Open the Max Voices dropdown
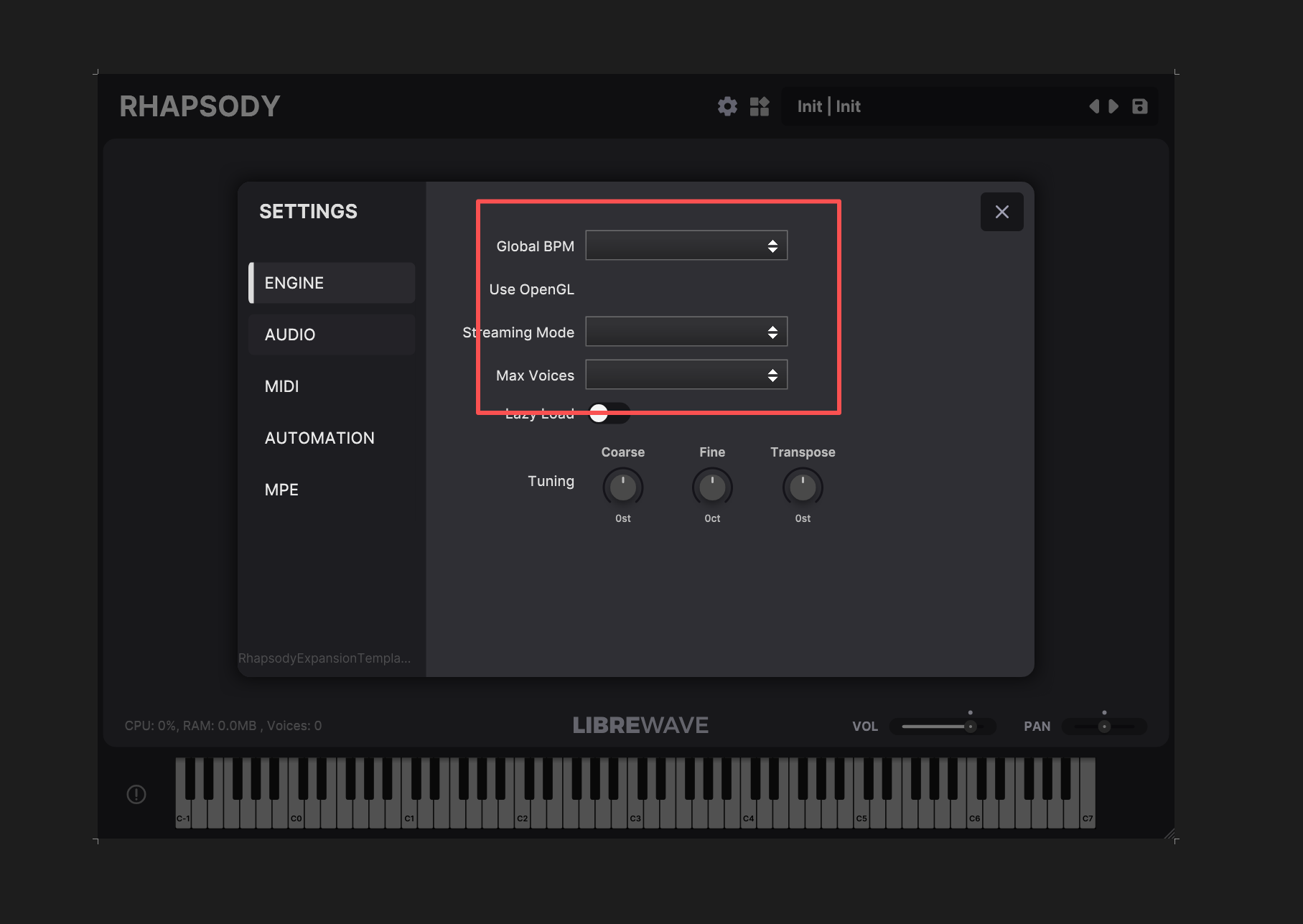Screen dimensions: 1303x924 point(686,375)
